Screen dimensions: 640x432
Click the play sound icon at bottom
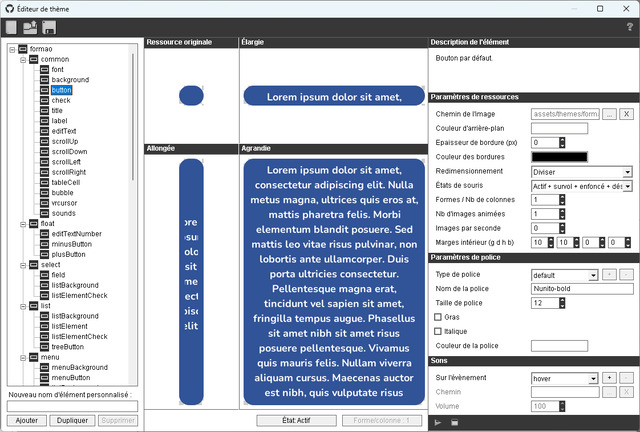438,423
